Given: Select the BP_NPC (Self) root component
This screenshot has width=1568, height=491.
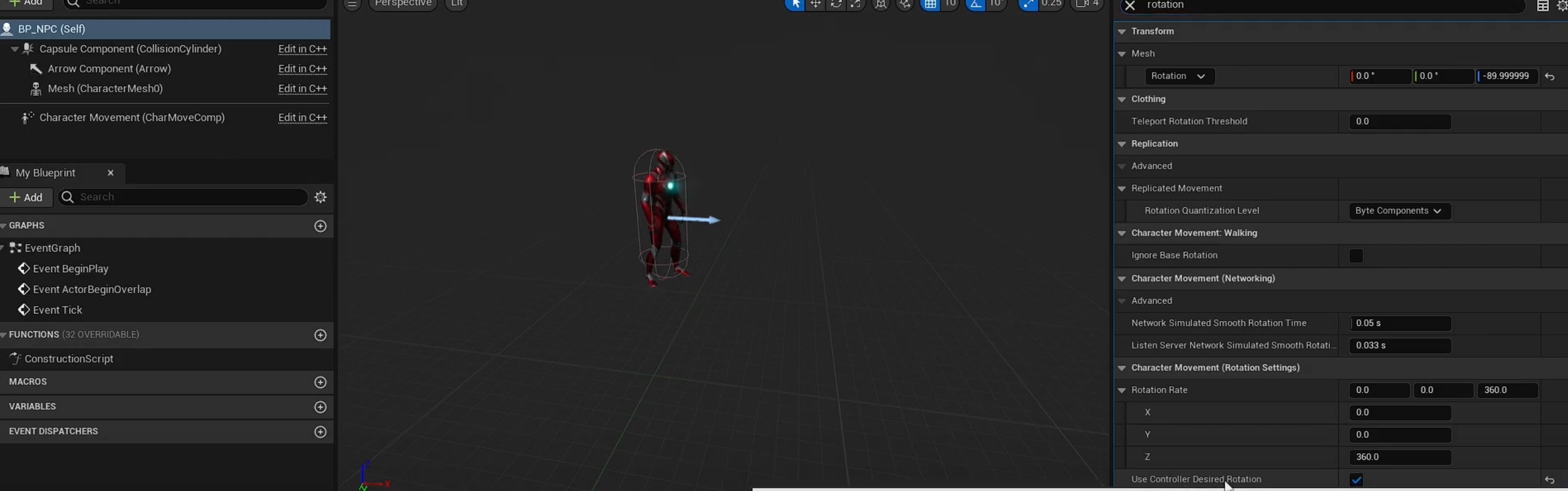Looking at the screenshot, I should [165, 29].
